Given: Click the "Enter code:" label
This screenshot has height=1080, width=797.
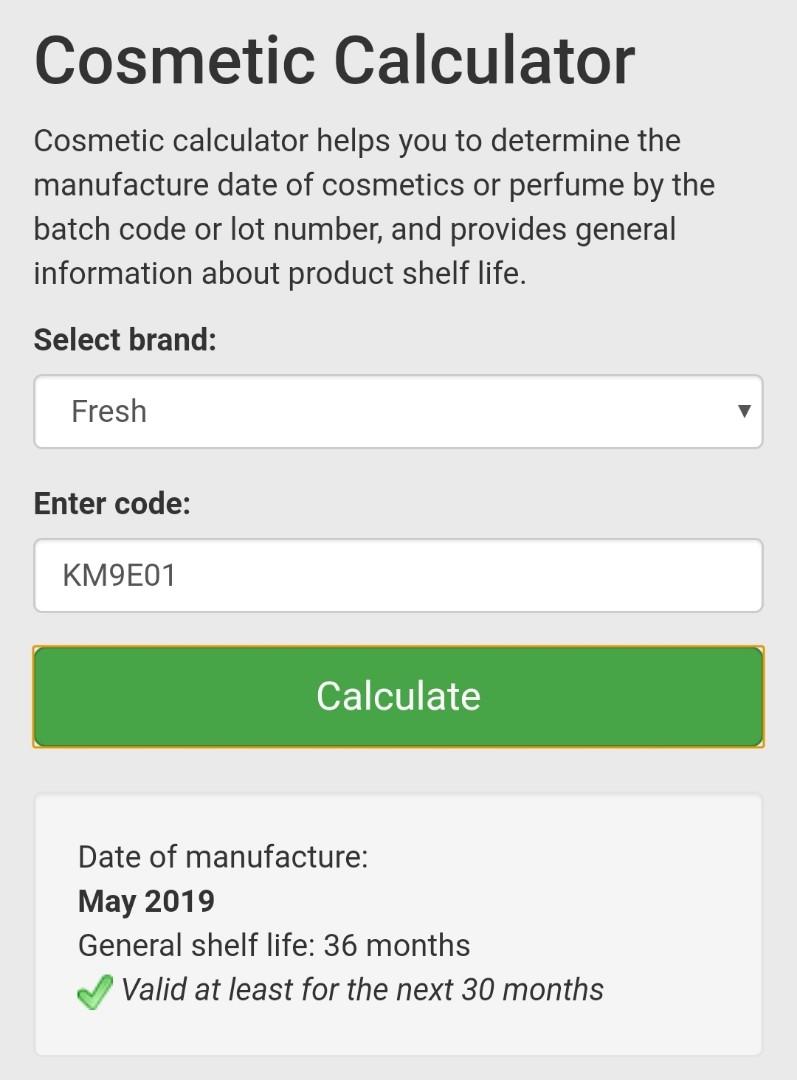Looking at the screenshot, I should click(112, 503).
